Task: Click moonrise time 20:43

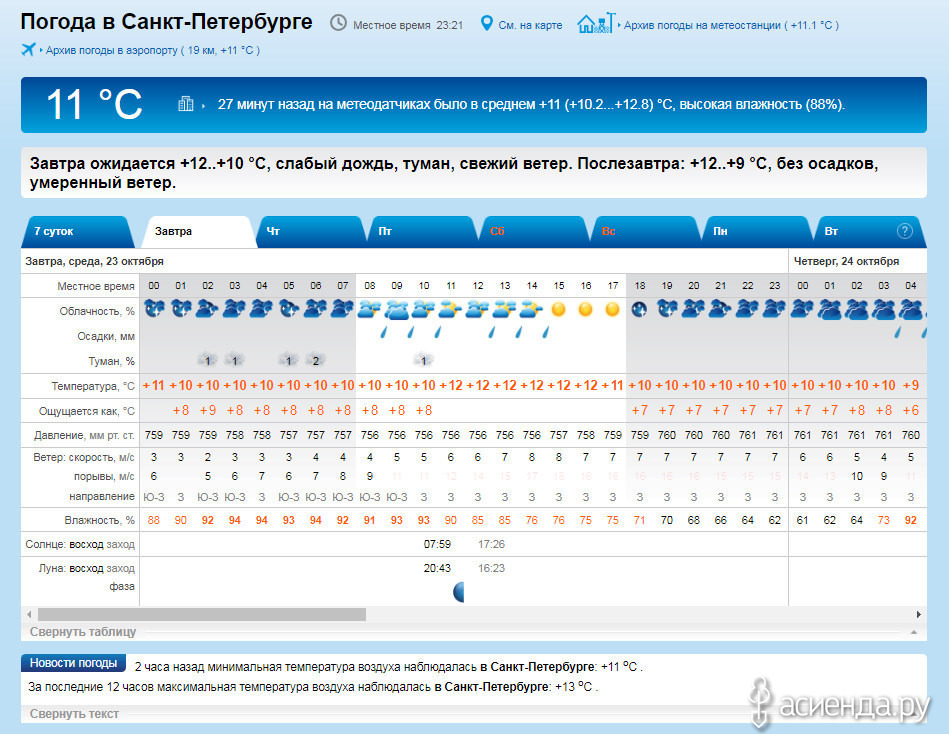Action: click(437, 568)
